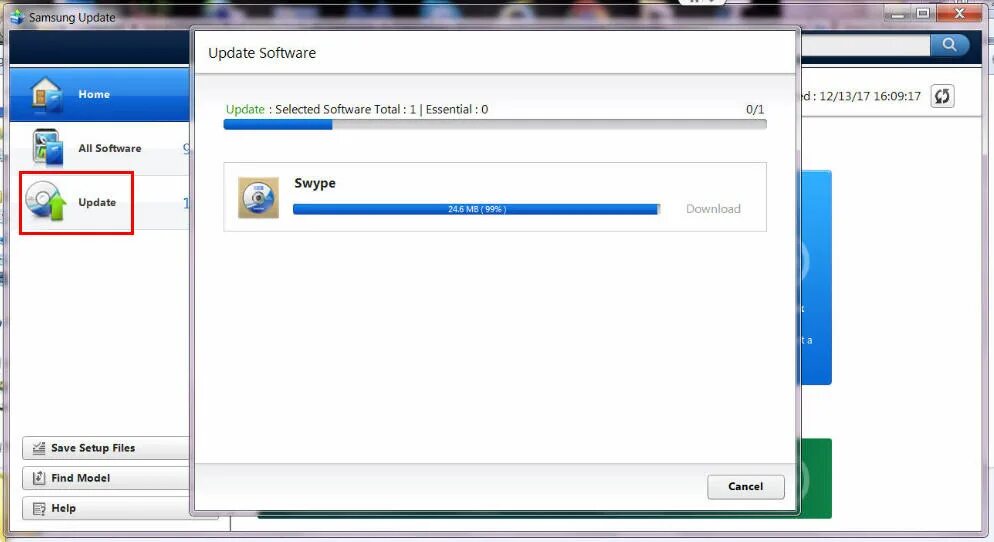Screen dimensions: 994x542
Task: Click the Find Model icon
Action: point(39,477)
